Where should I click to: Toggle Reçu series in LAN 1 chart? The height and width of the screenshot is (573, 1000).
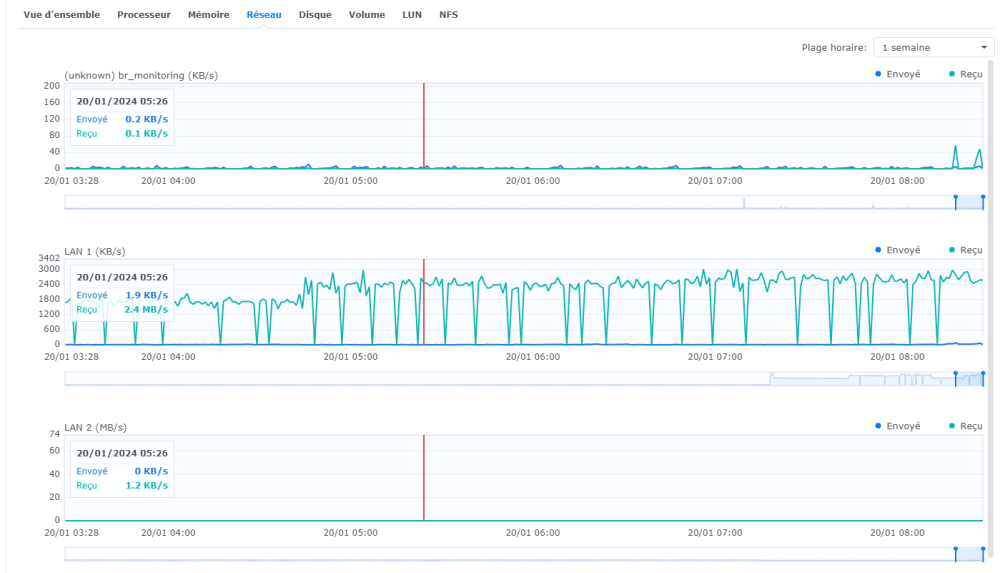point(966,250)
